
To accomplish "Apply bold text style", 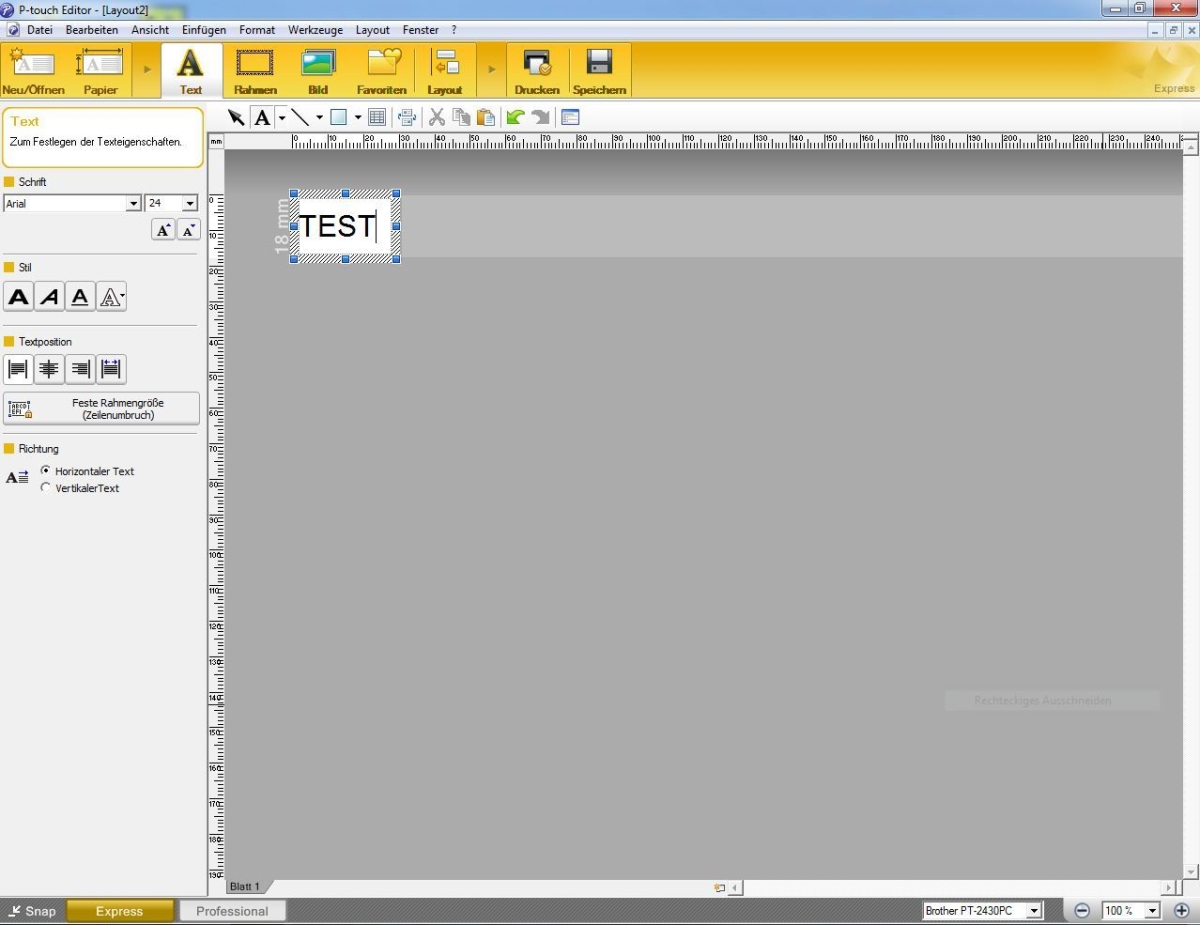I will click(19, 296).
